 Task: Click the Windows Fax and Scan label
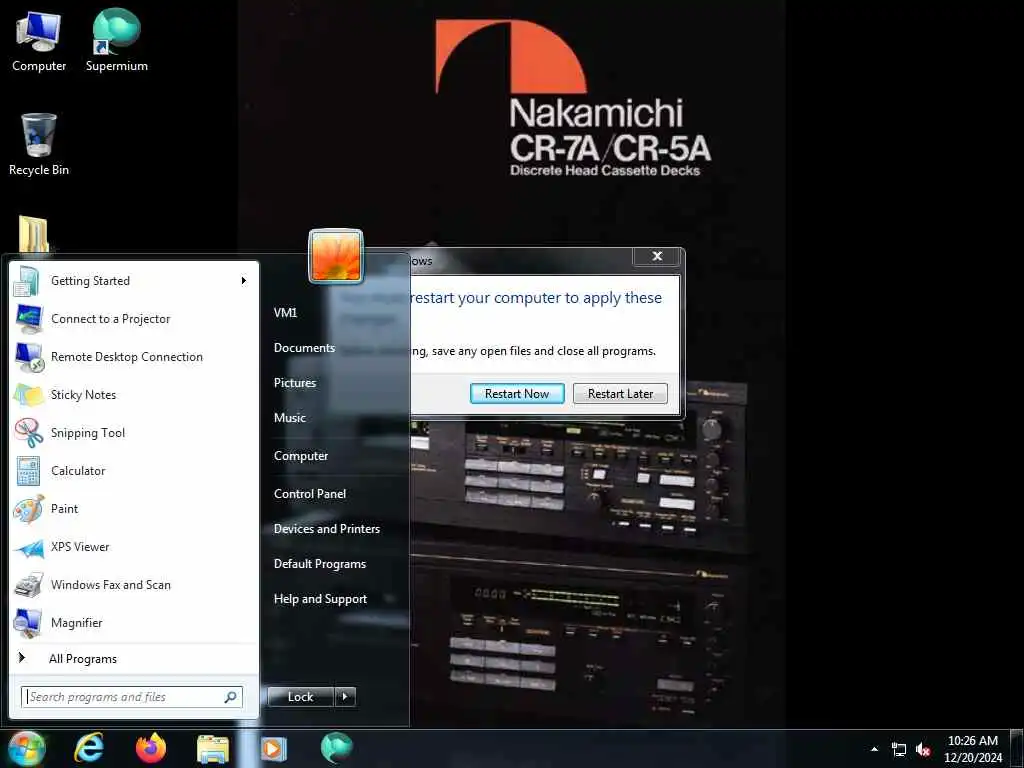110,584
